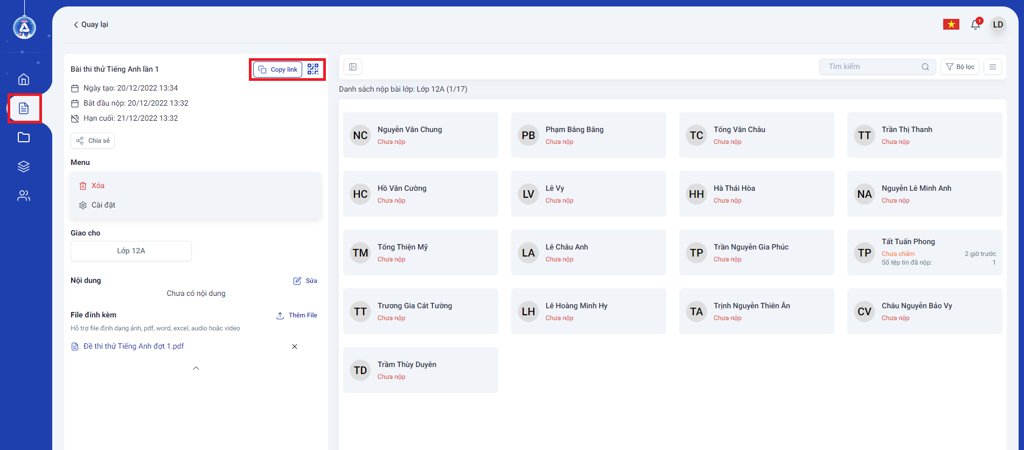Click Quay lại to go back
The image size is (1024, 450).
(x=90, y=24)
